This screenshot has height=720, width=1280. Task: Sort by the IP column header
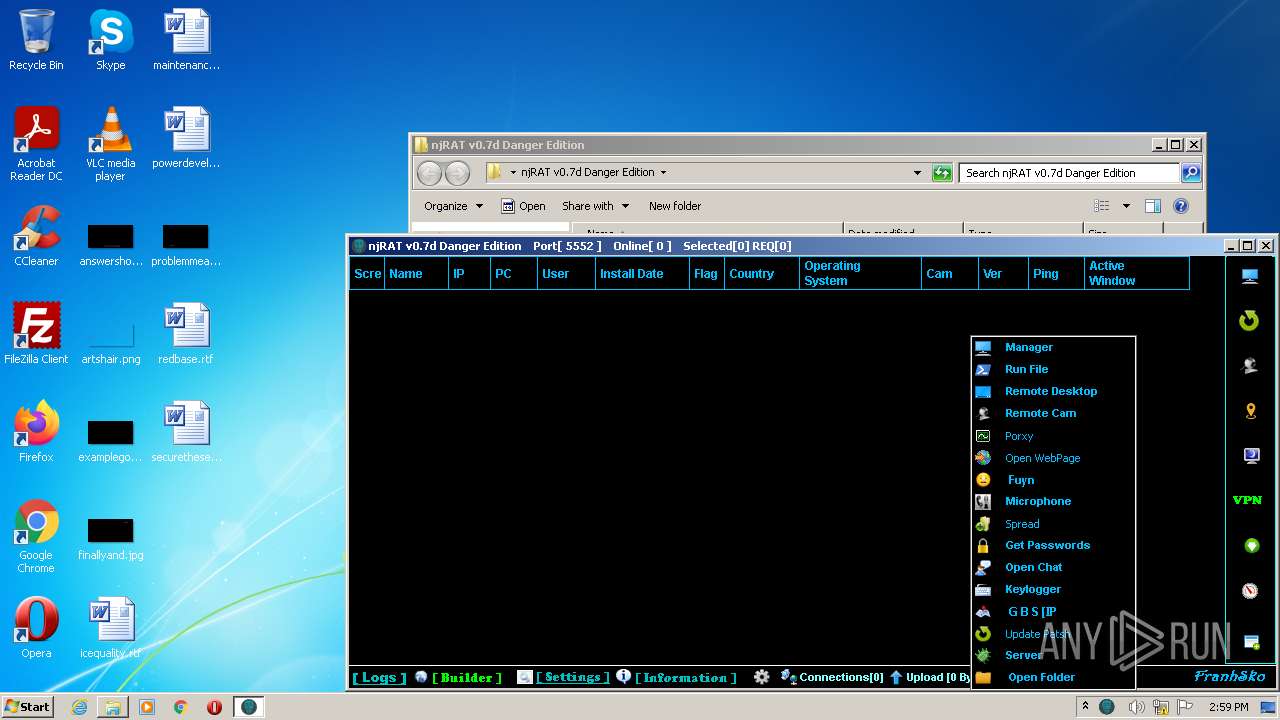(x=469, y=273)
